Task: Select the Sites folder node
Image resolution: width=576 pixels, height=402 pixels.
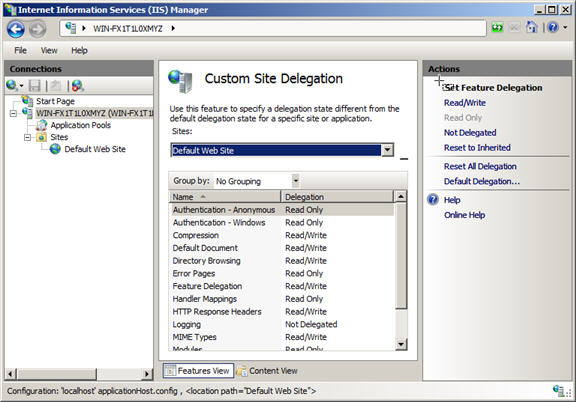Action: [59, 137]
